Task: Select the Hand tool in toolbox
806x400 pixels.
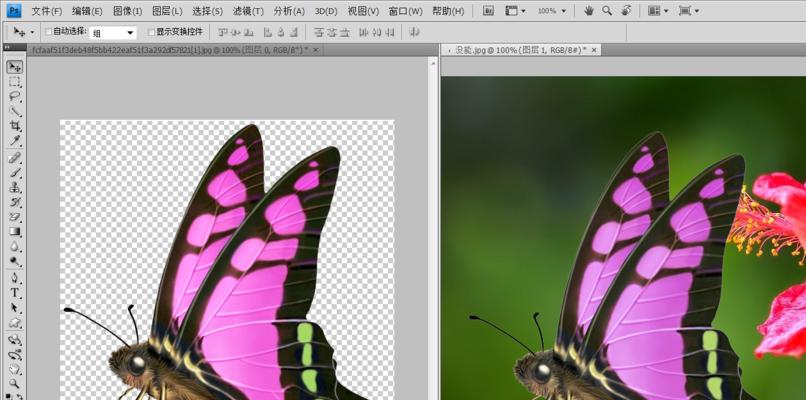Action: point(15,369)
